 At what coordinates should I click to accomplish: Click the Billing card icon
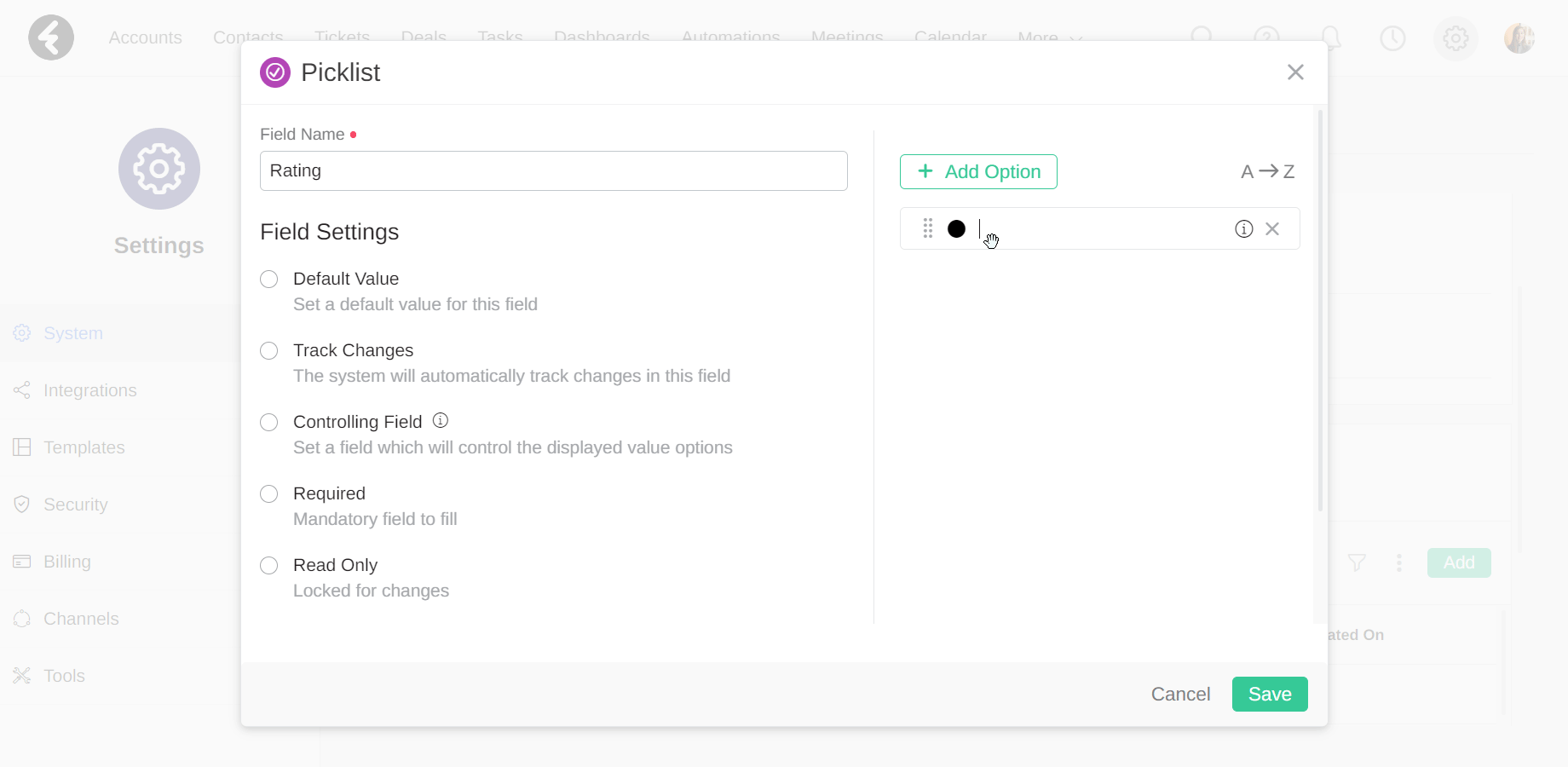coord(22,562)
